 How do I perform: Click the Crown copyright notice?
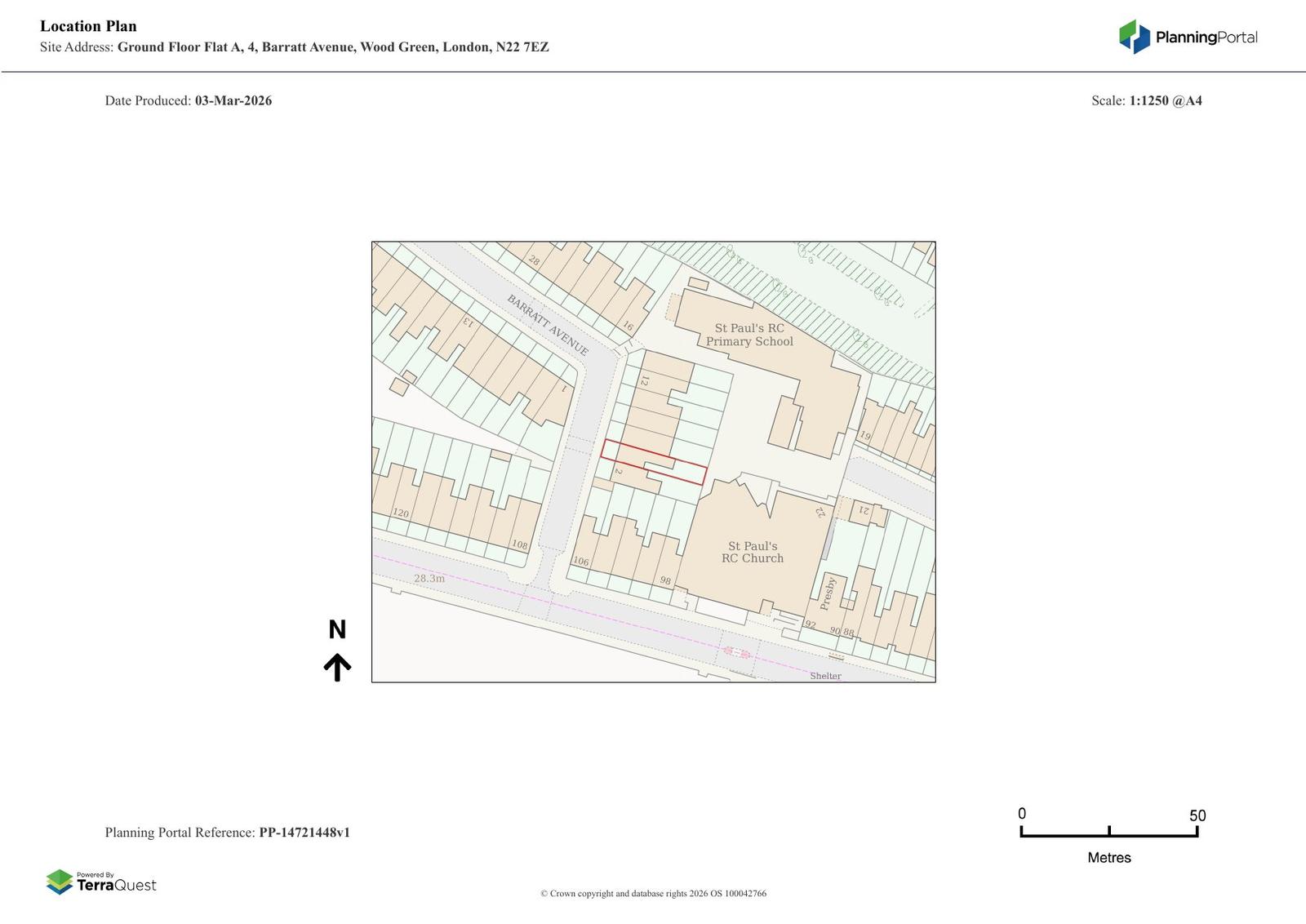click(x=653, y=893)
